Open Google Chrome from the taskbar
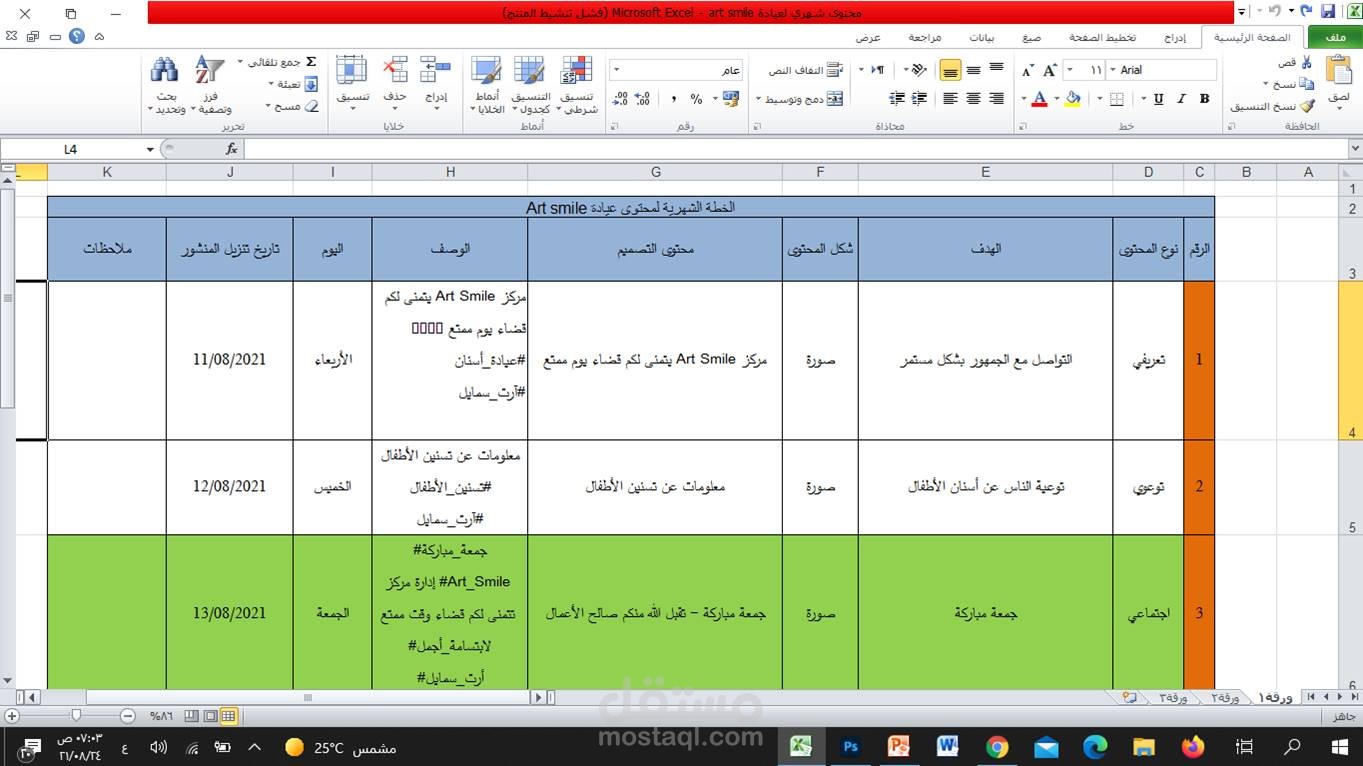The height and width of the screenshot is (766, 1363). coord(997,746)
